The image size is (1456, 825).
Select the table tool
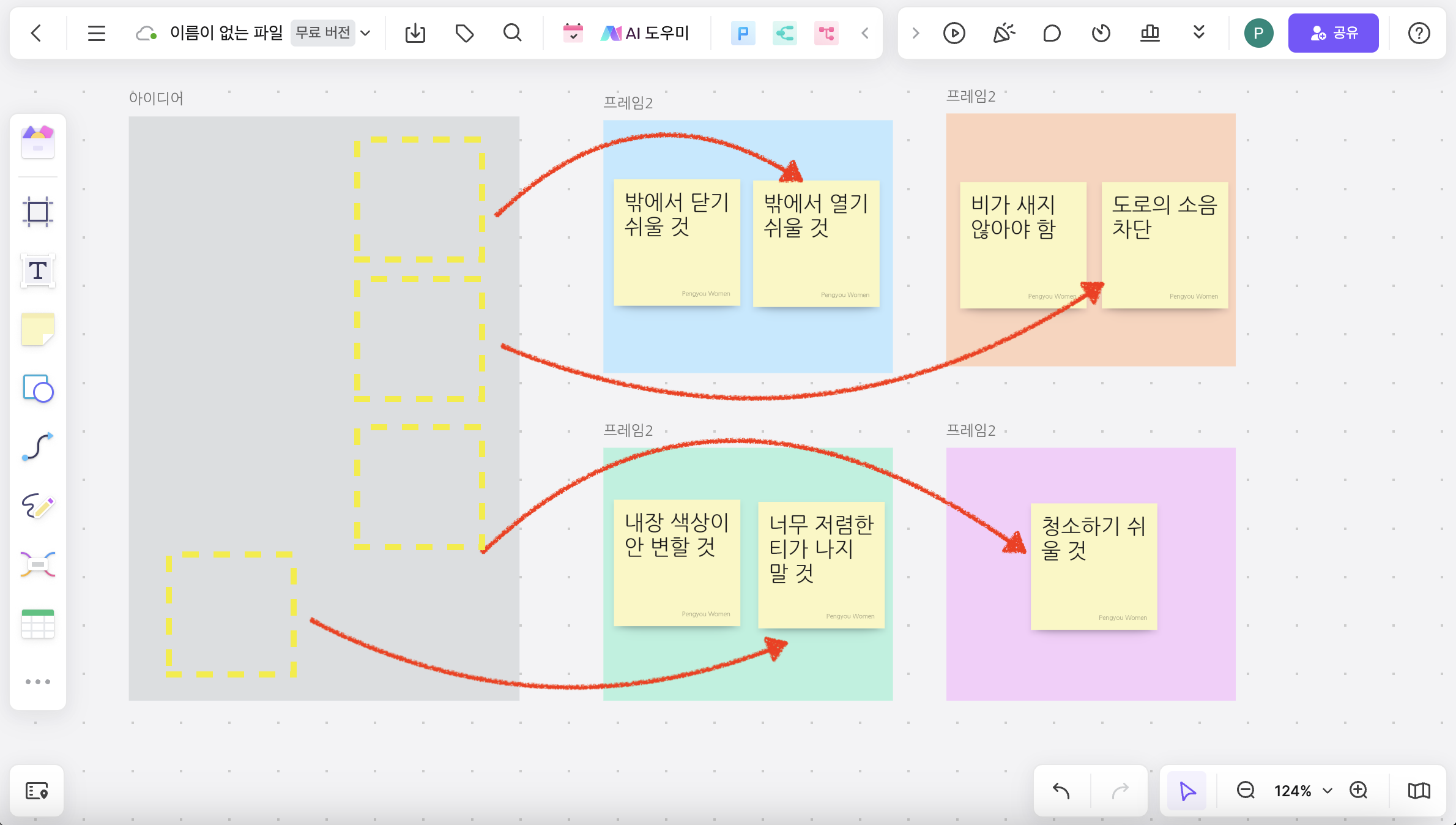[x=38, y=624]
